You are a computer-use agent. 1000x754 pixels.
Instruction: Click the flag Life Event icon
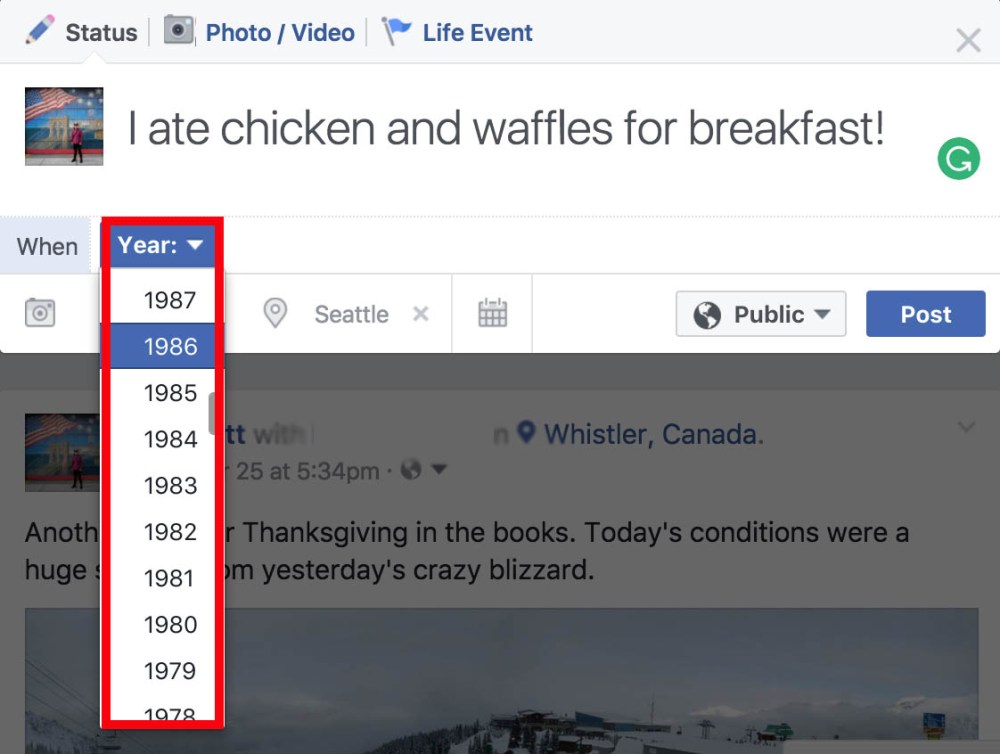coord(397,32)
